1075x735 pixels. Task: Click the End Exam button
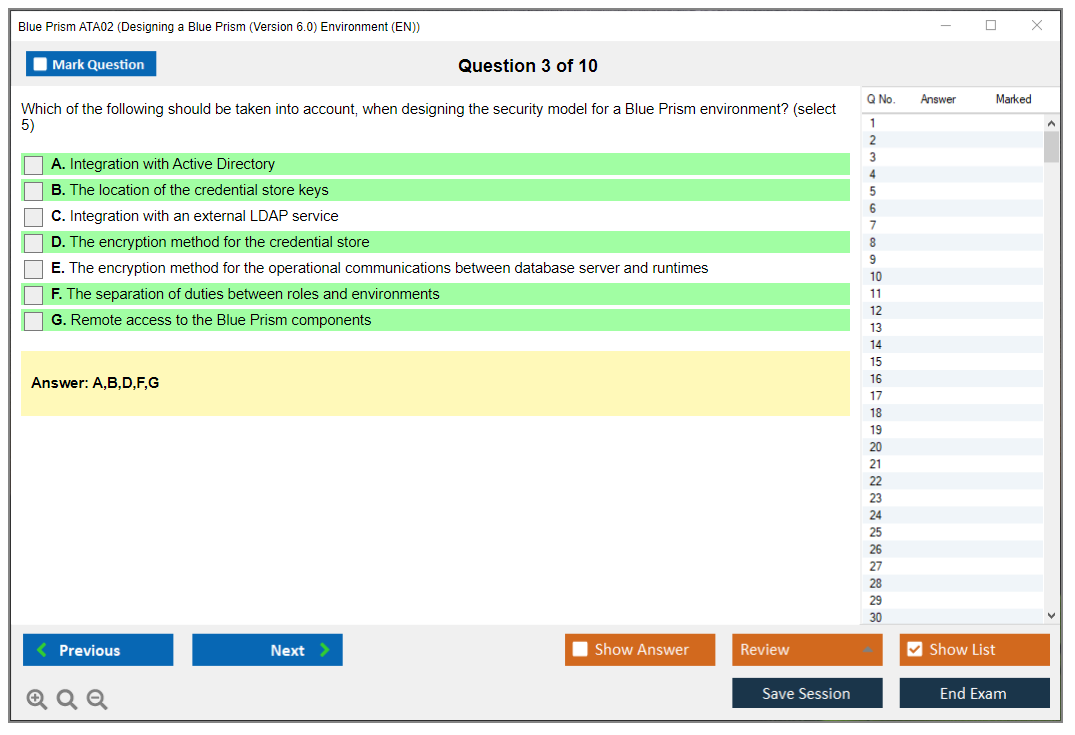click(974, 693)
